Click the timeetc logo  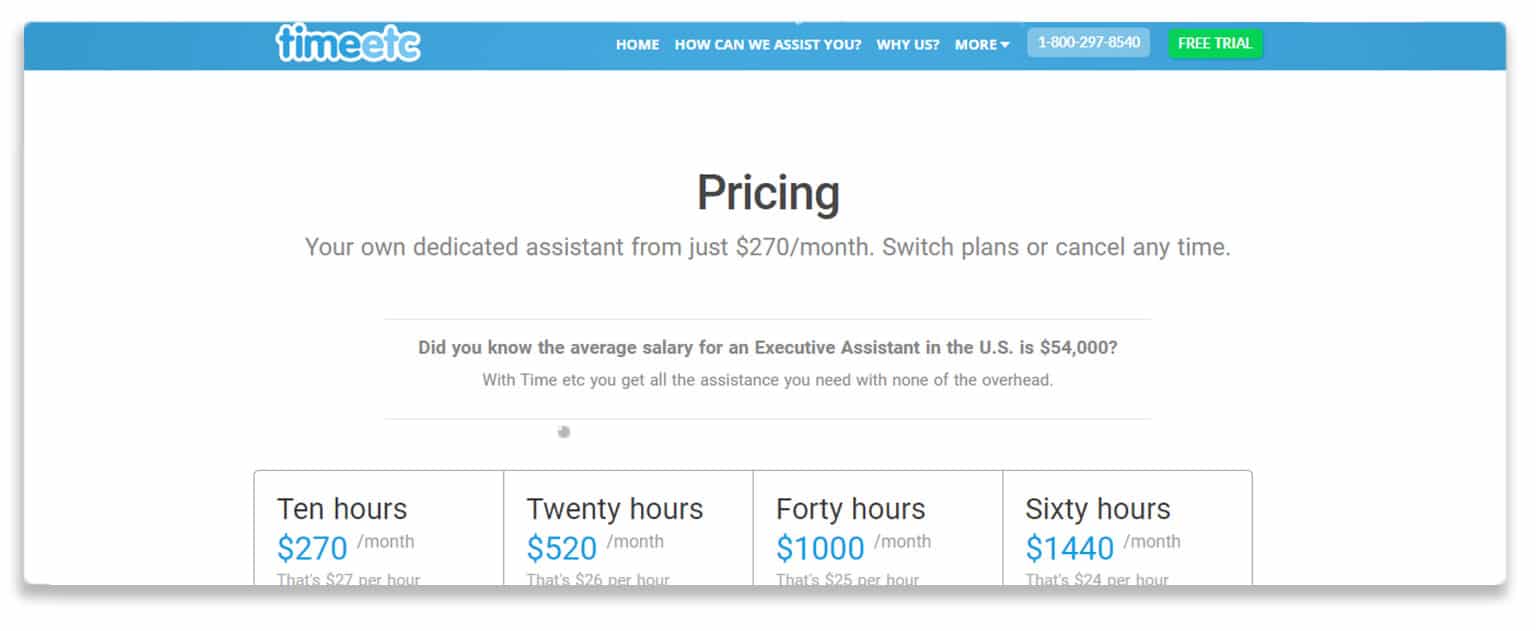click(348, 43)
